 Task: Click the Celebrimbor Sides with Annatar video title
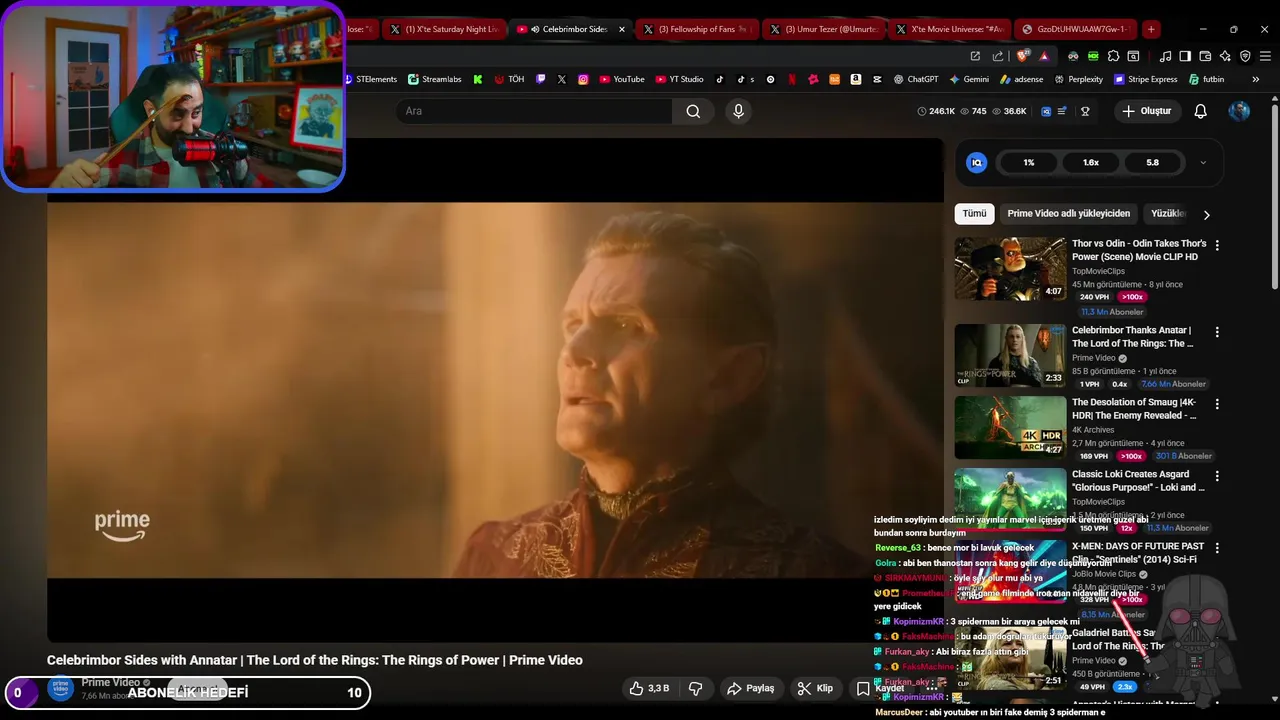click(314, 660)
